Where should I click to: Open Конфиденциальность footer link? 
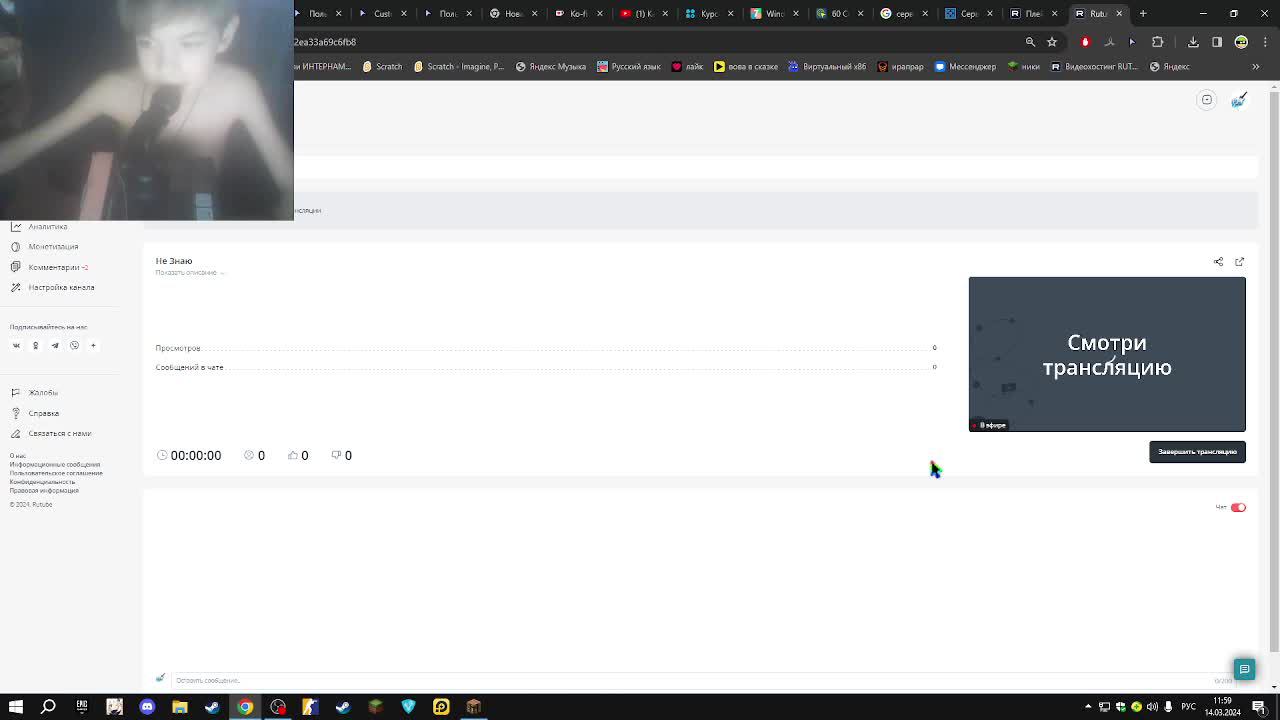(x=42, y=482)
